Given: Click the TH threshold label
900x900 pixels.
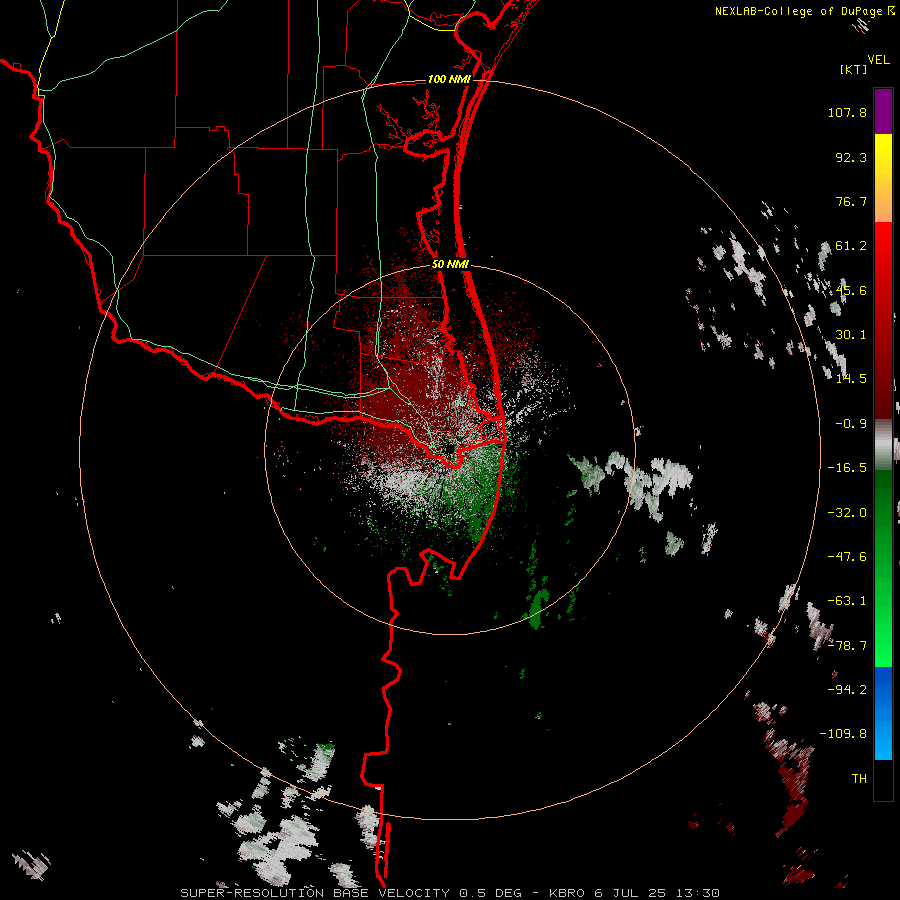Looking at the screenshot, I should pos(859,779).
